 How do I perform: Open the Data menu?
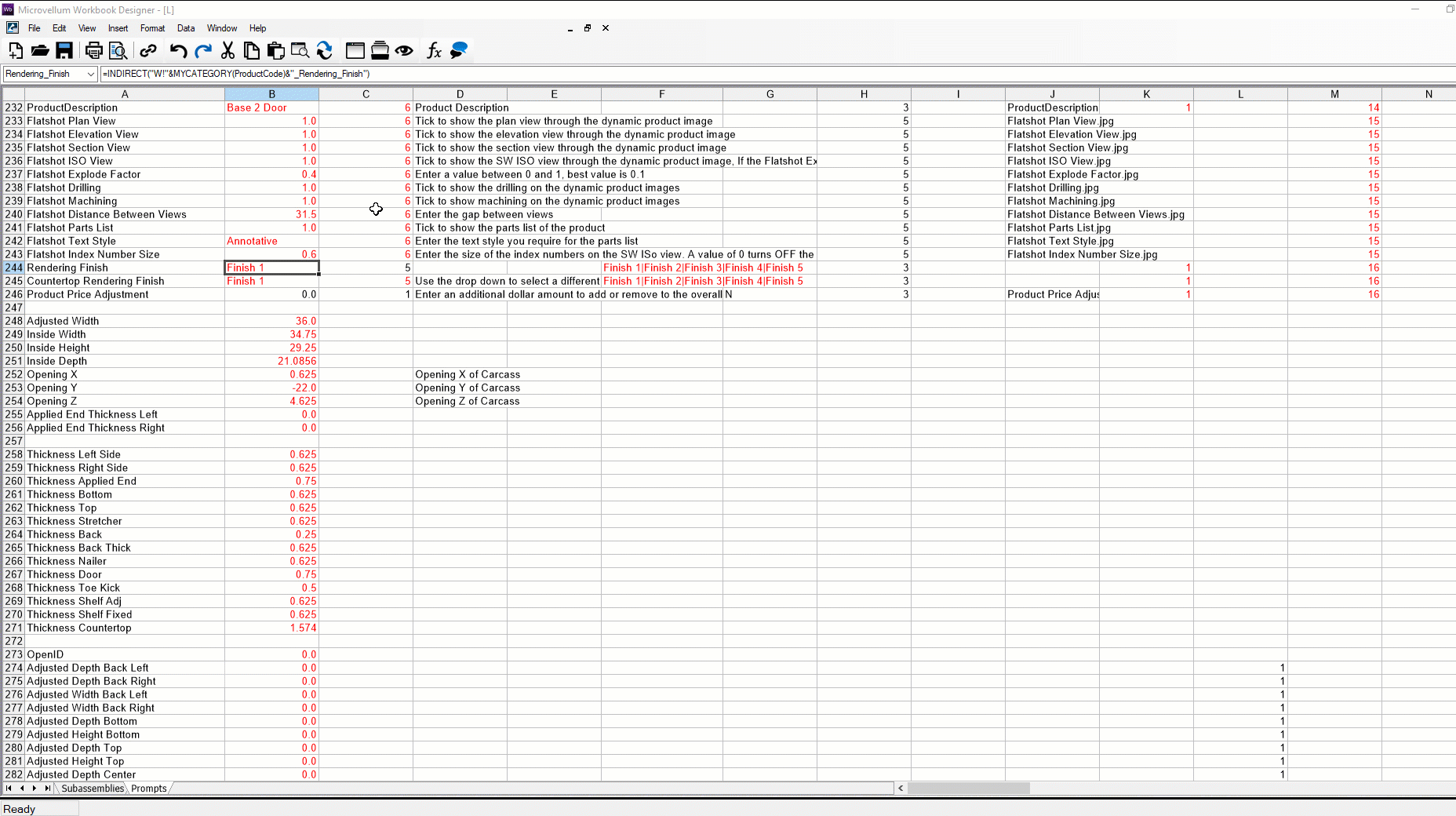point(186,28)
